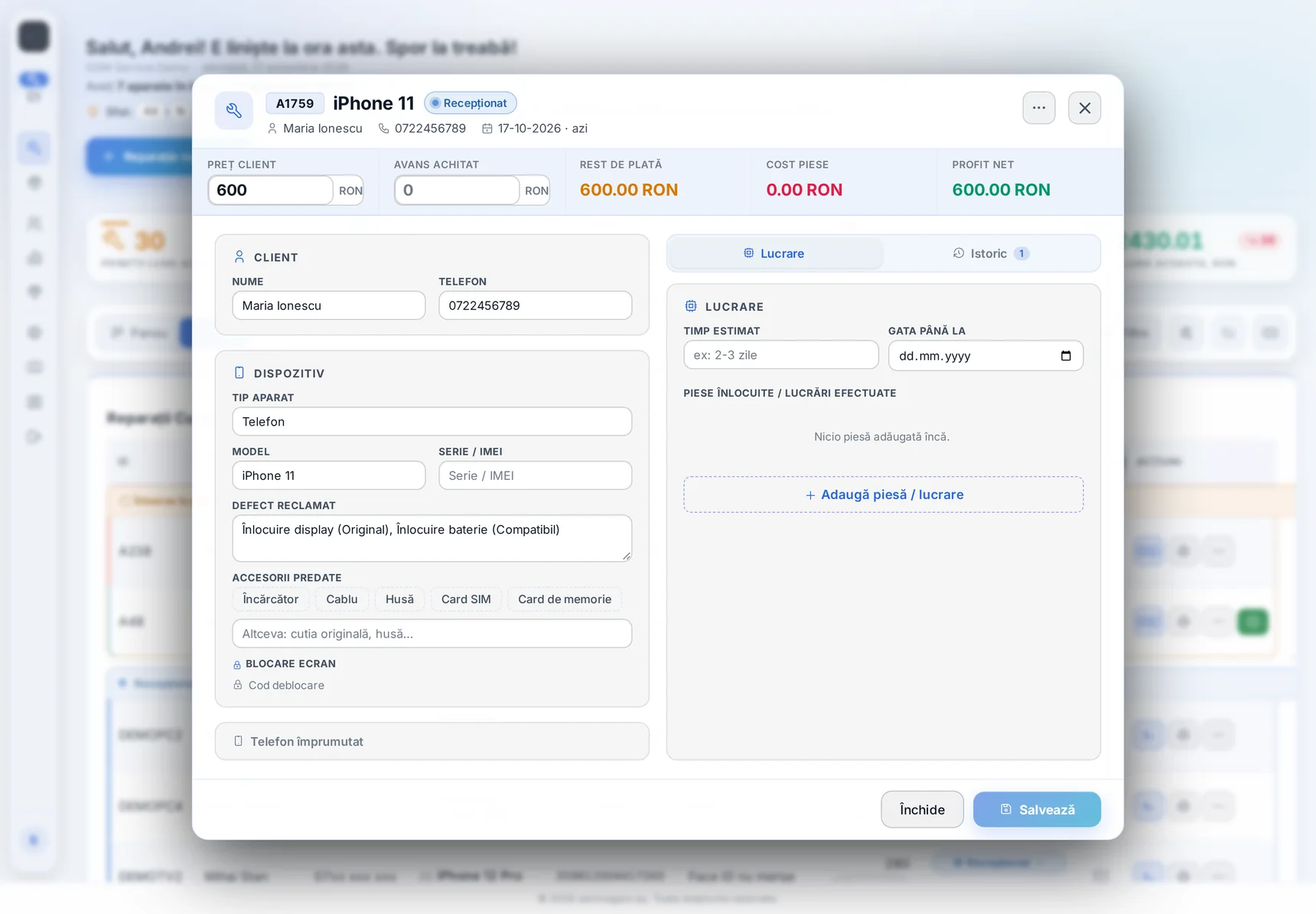Click Adaugă piesă / lucrare button

(884, 495)
